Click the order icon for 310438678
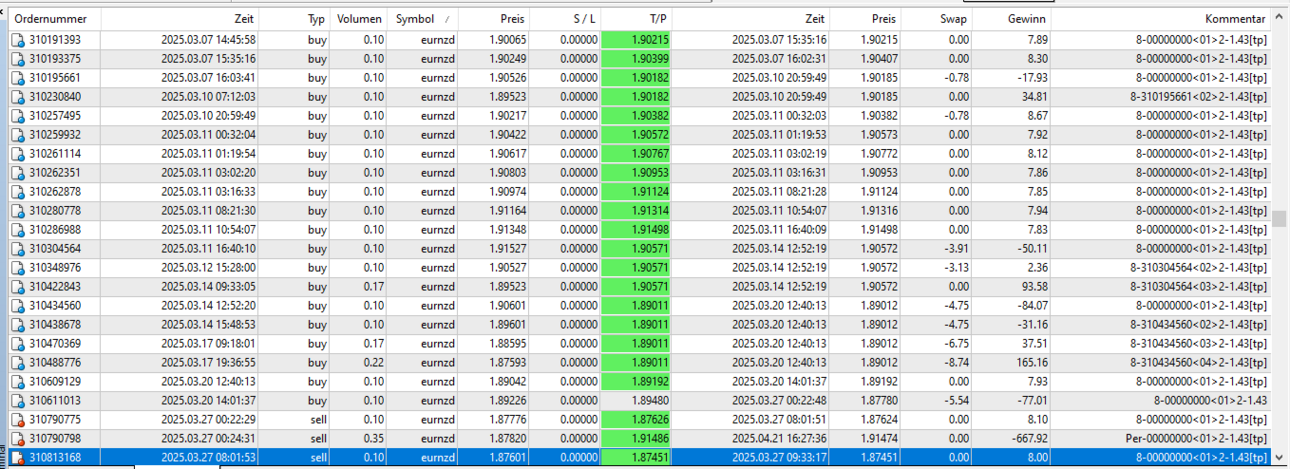Image resolution: width=1290 pixels, height=469 pixels. tap(17, 325)
